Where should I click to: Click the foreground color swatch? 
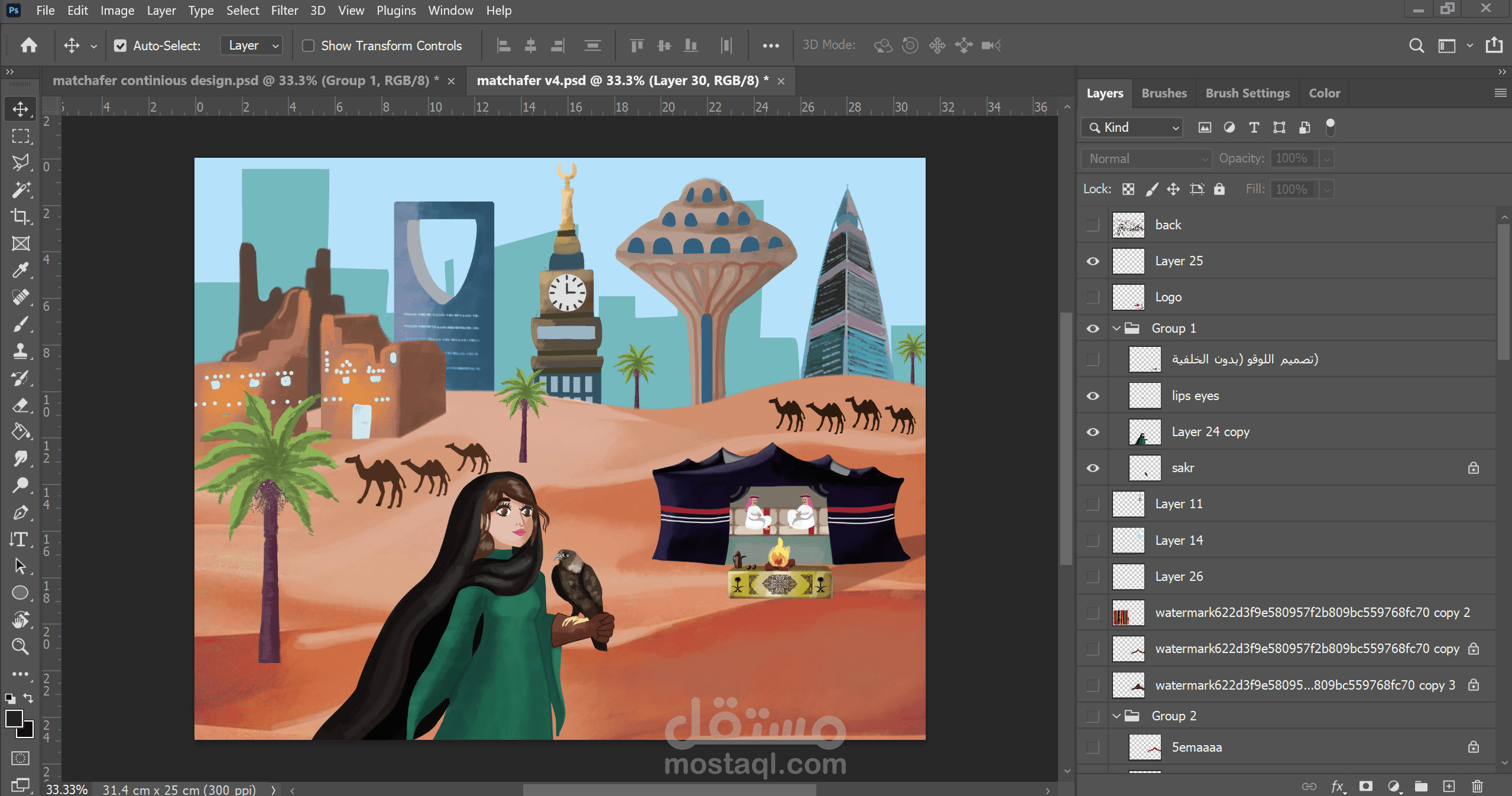tap(14, 719)
